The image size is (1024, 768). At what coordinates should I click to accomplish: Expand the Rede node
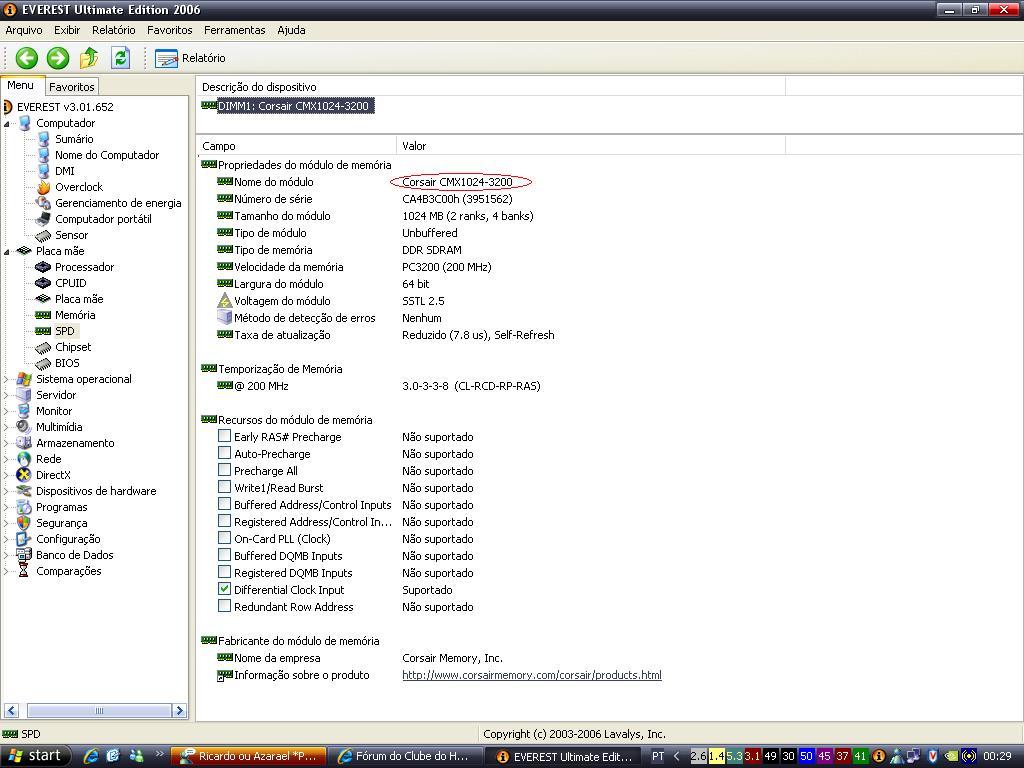click(x=7, y=459)
